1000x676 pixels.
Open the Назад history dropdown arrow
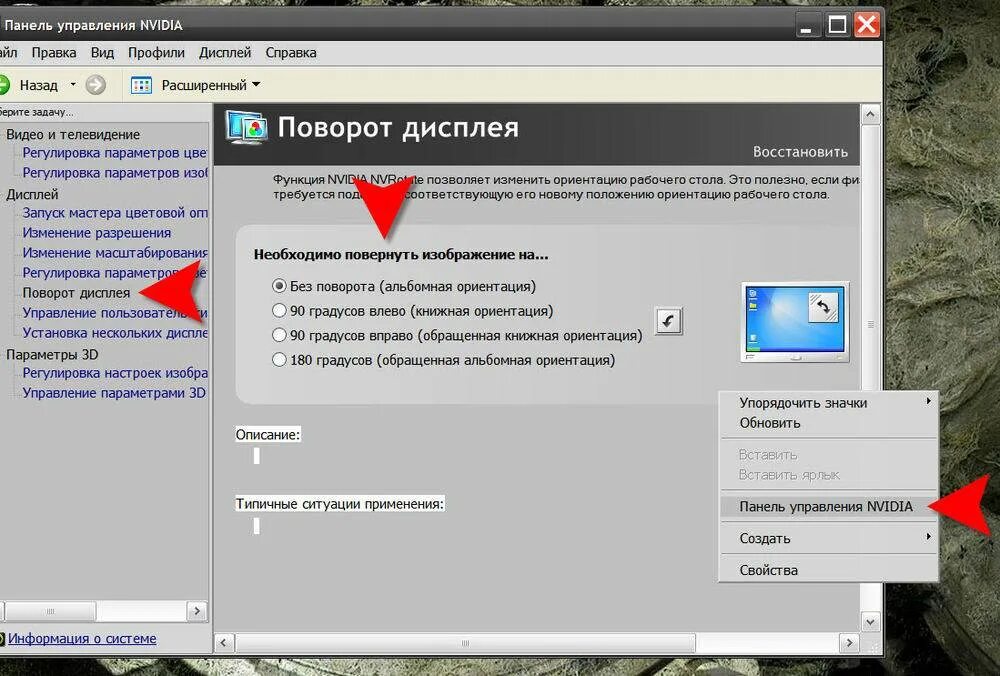[x=73, y=84]
